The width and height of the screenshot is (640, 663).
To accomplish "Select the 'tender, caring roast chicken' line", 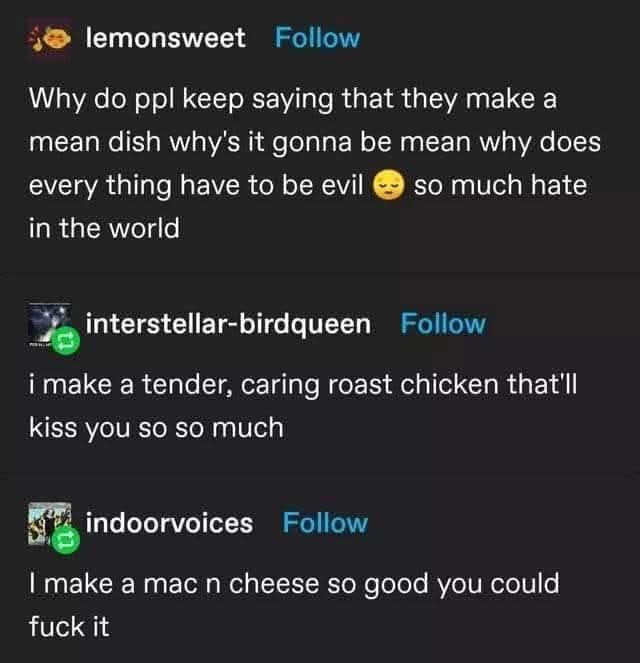I will point(303,386).
